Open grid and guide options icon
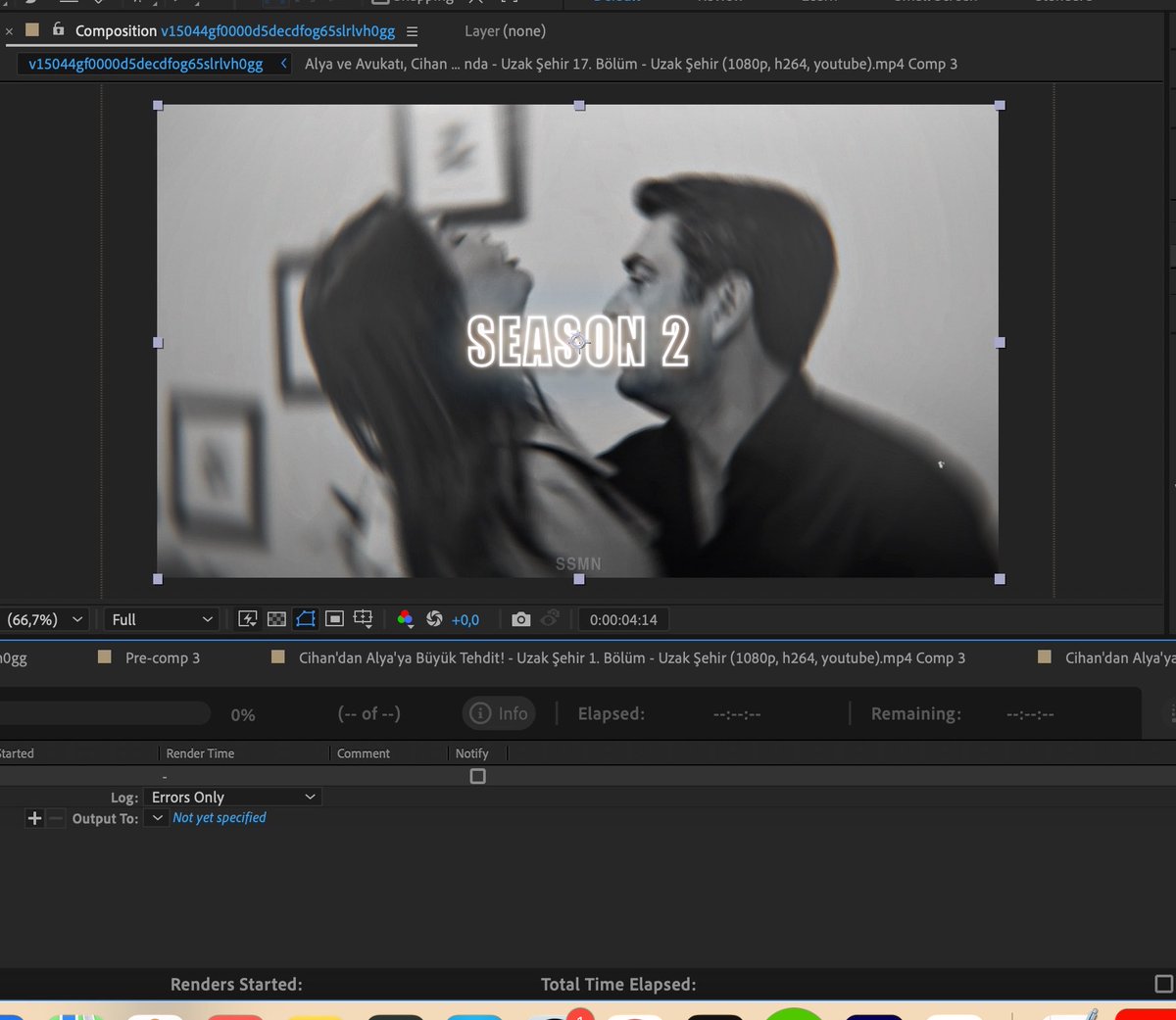The height and width of the screenshot is (1020, 1176). tap(364, 619)
